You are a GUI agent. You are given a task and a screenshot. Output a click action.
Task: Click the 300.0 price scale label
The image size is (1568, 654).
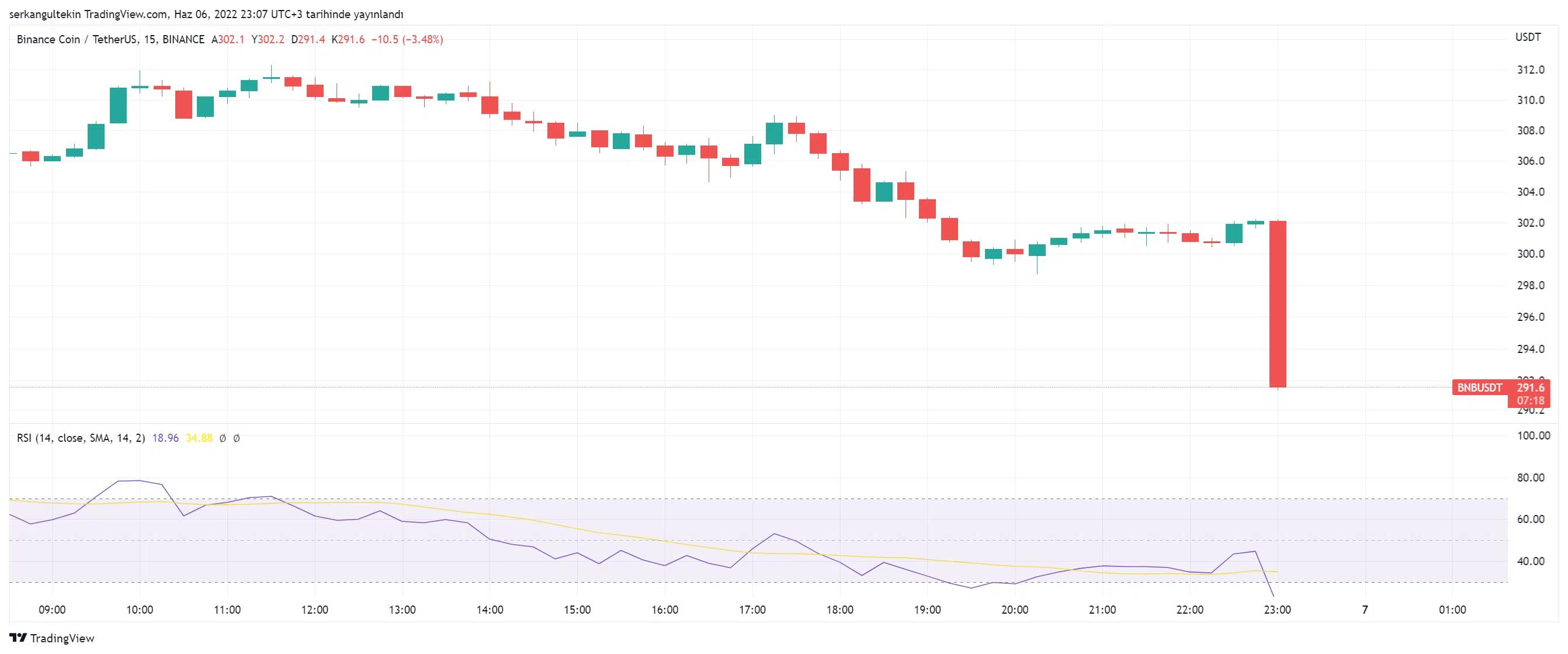[x=1530, y=254]
